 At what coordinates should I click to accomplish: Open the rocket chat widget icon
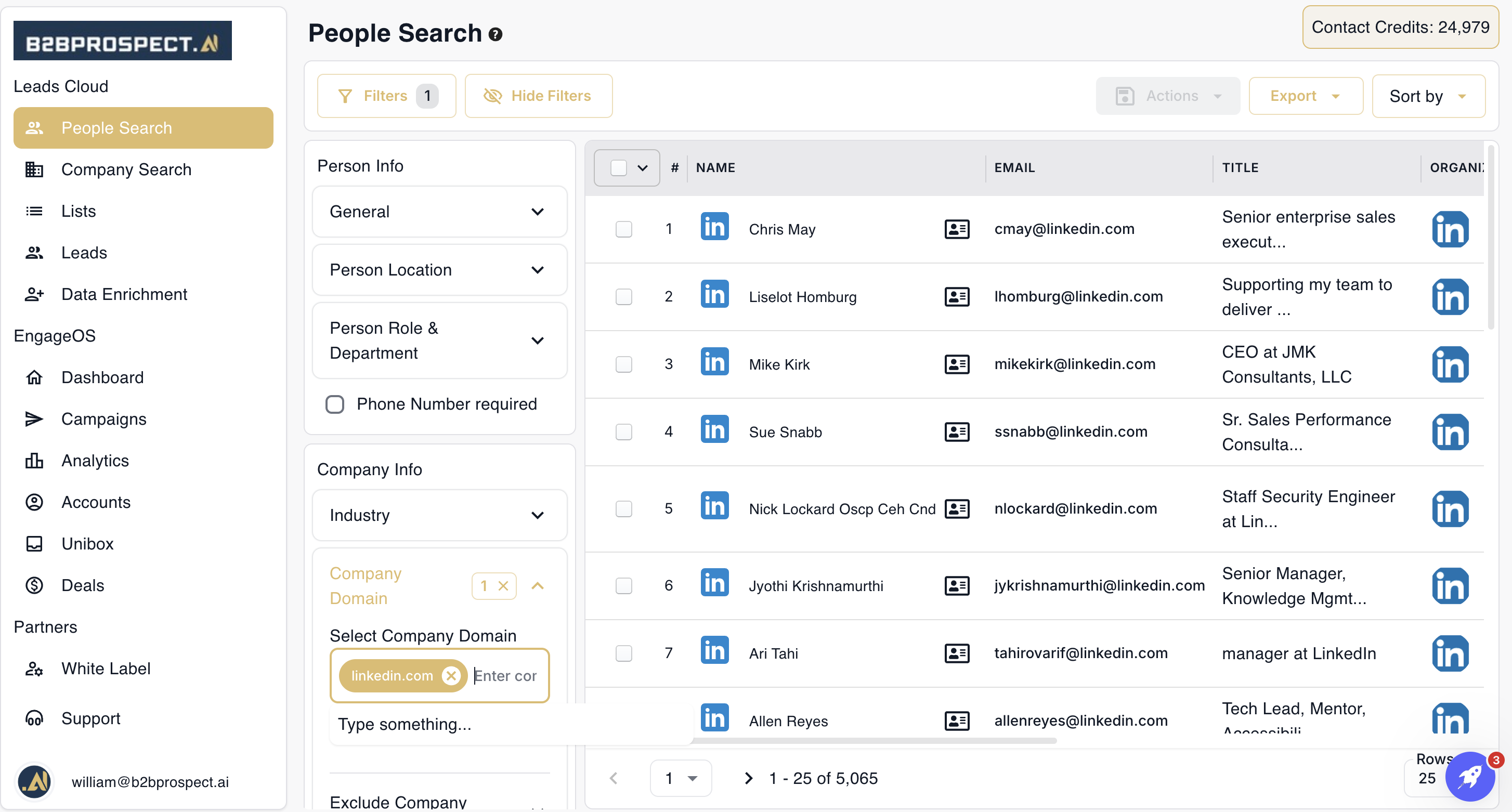point(1469,777)
